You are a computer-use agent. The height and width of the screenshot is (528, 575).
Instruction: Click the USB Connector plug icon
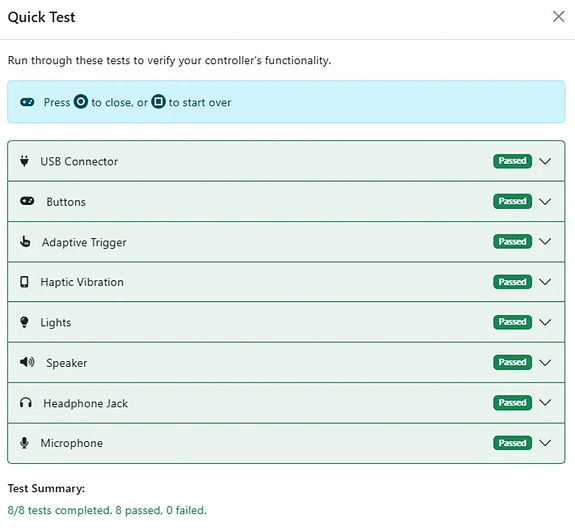(24, 161)
